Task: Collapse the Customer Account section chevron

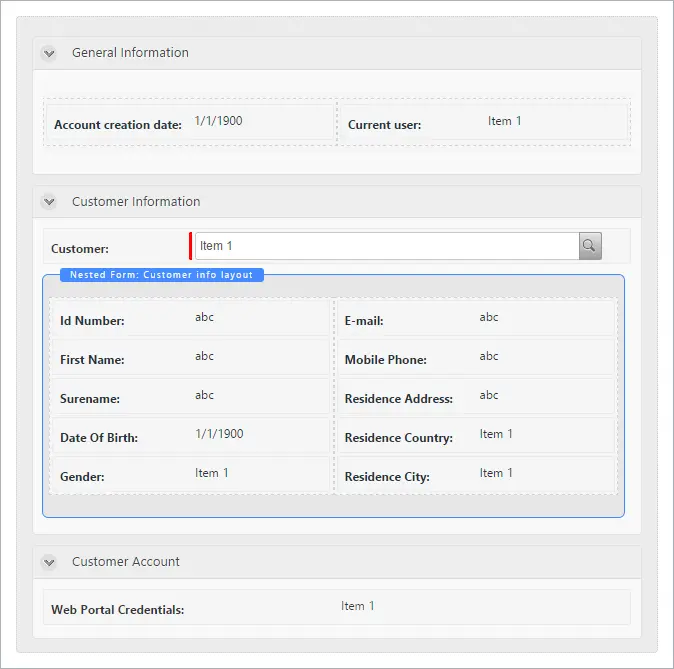Action: [49, 562]
